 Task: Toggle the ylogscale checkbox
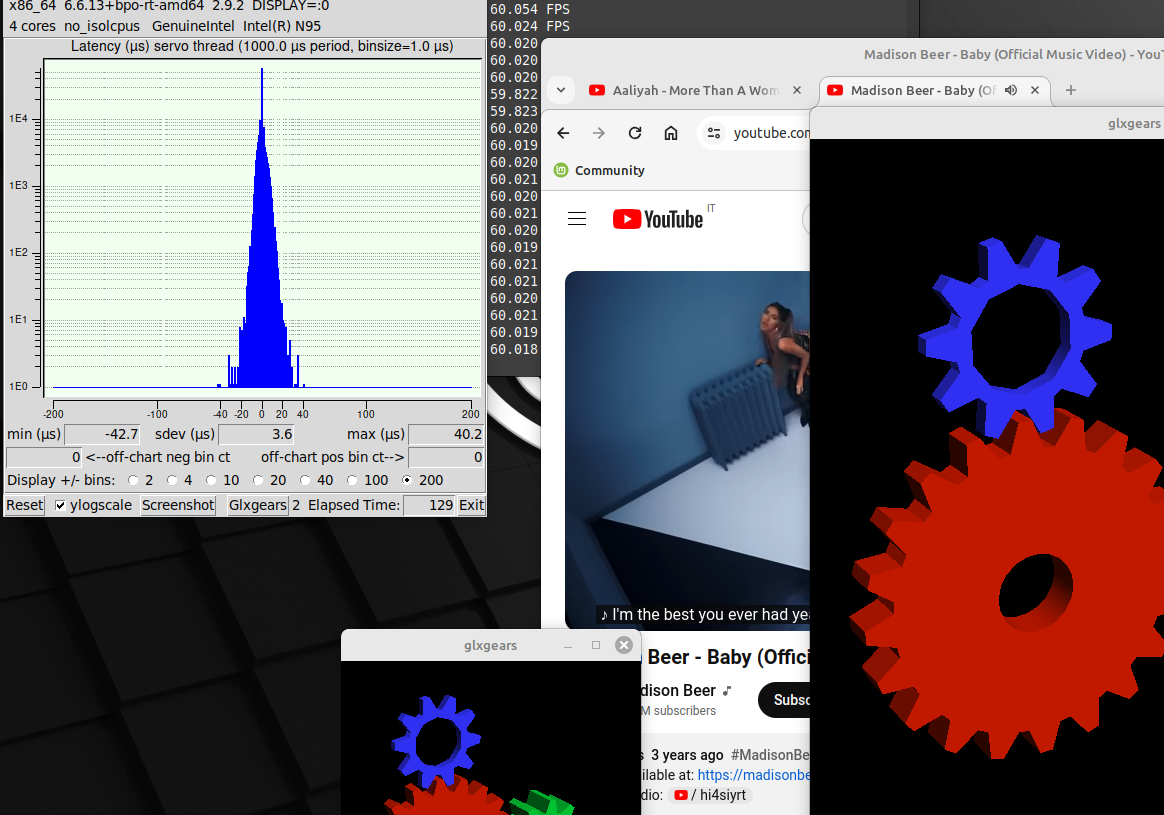(x=61, y=505)
